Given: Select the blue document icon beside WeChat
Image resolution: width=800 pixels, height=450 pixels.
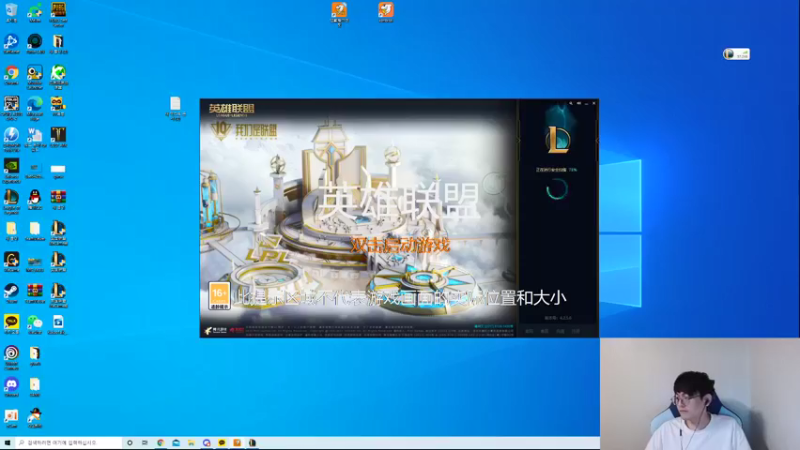Looking at the screenshot, I should tap(58, 322).
